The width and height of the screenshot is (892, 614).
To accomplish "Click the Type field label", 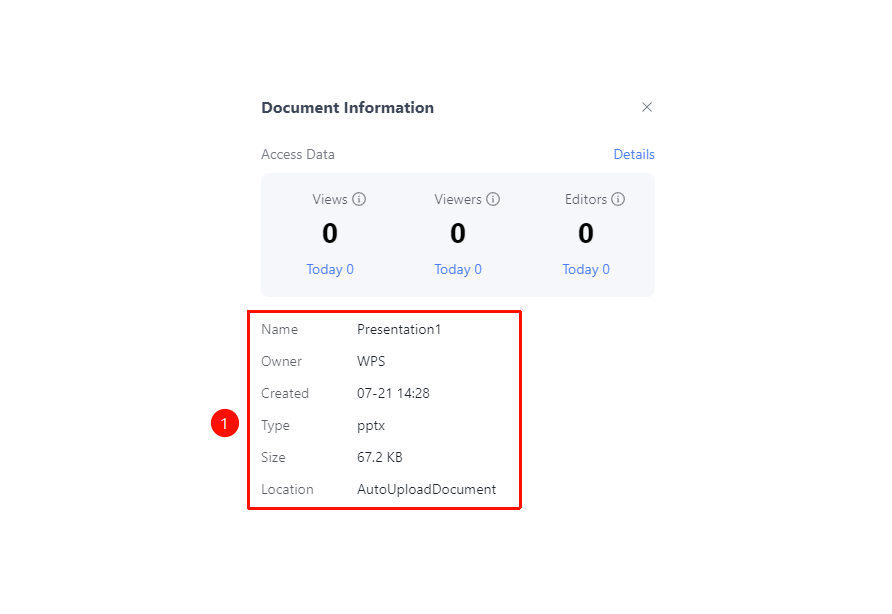I will click(275, 426).
